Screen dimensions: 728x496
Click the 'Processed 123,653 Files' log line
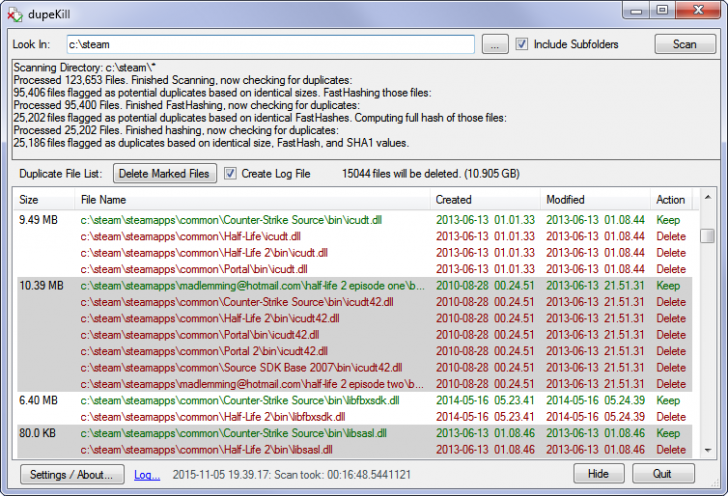tap(183, 80)
